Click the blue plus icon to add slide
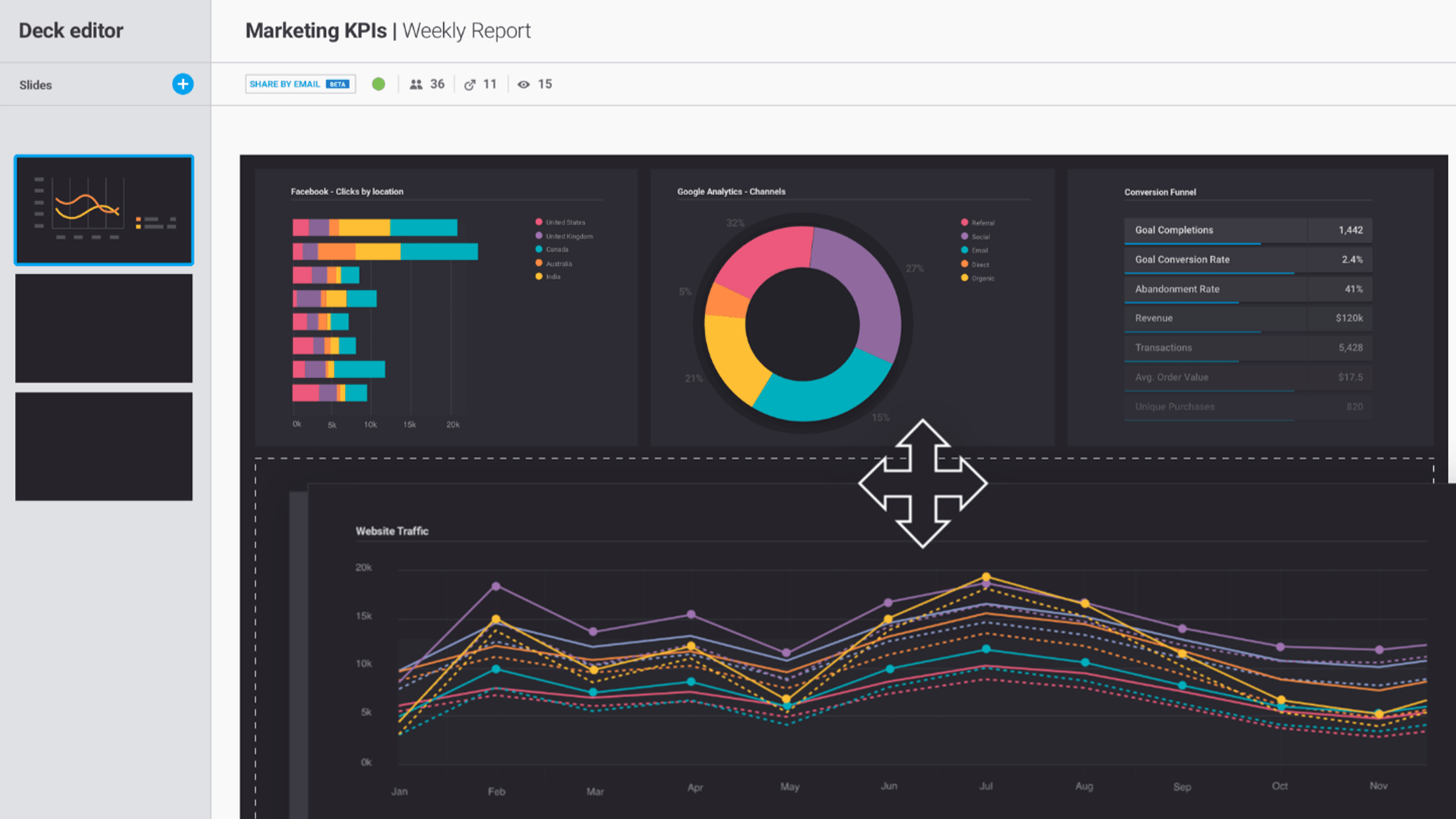 [x=183, y=84]
